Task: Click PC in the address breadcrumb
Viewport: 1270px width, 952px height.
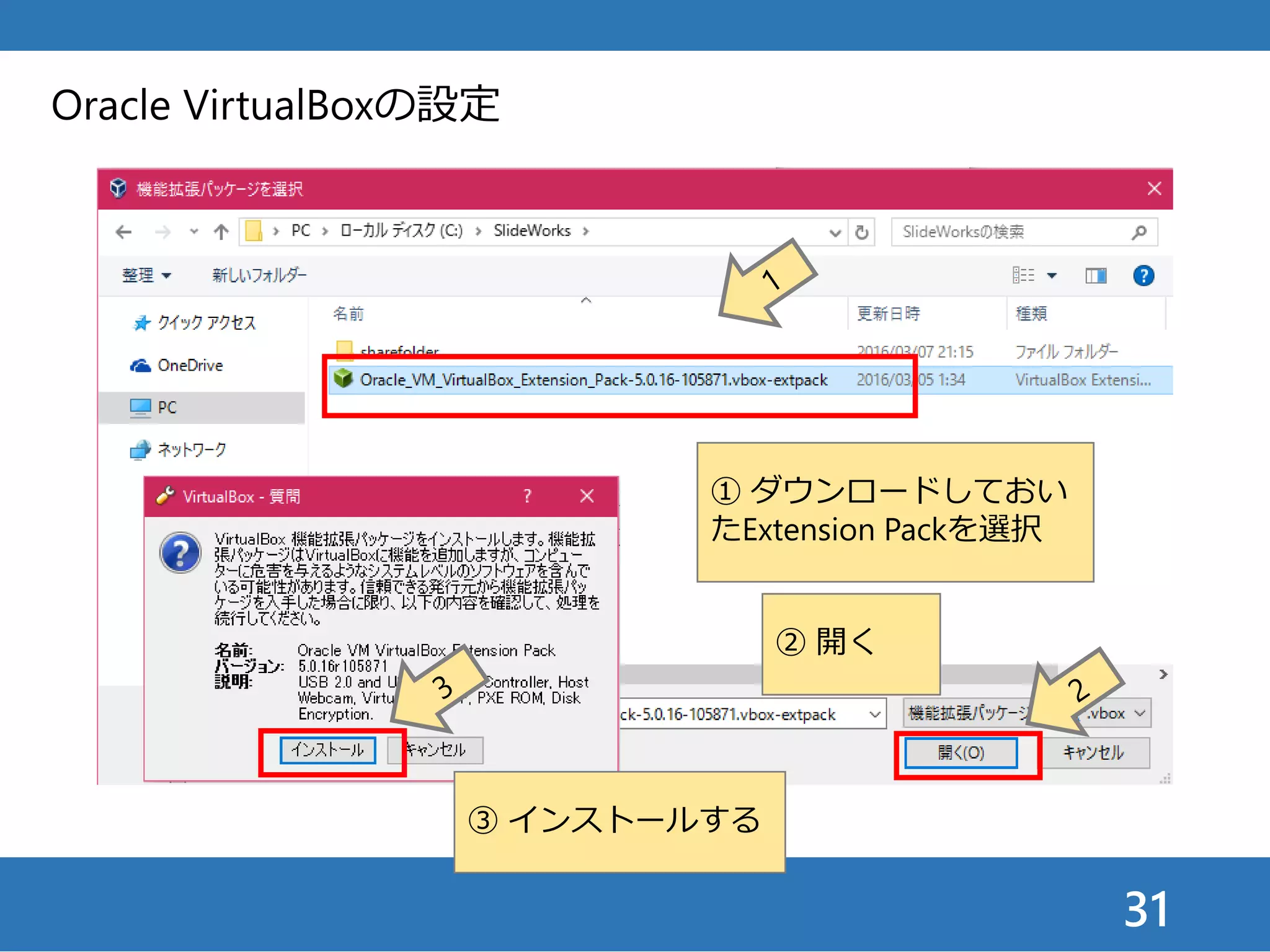Action: coord(301,231)
